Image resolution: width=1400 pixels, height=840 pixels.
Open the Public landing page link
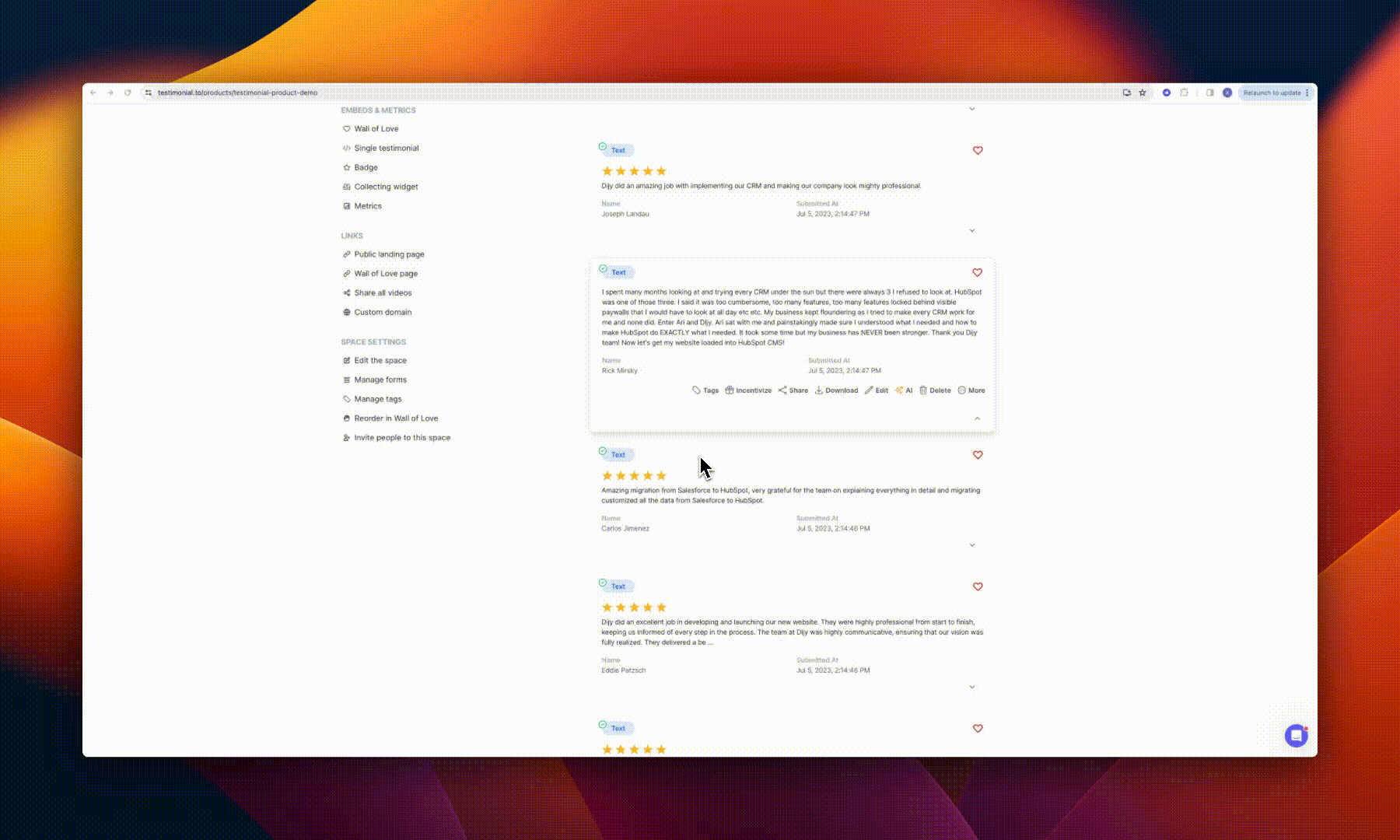[x=383, y=254]
